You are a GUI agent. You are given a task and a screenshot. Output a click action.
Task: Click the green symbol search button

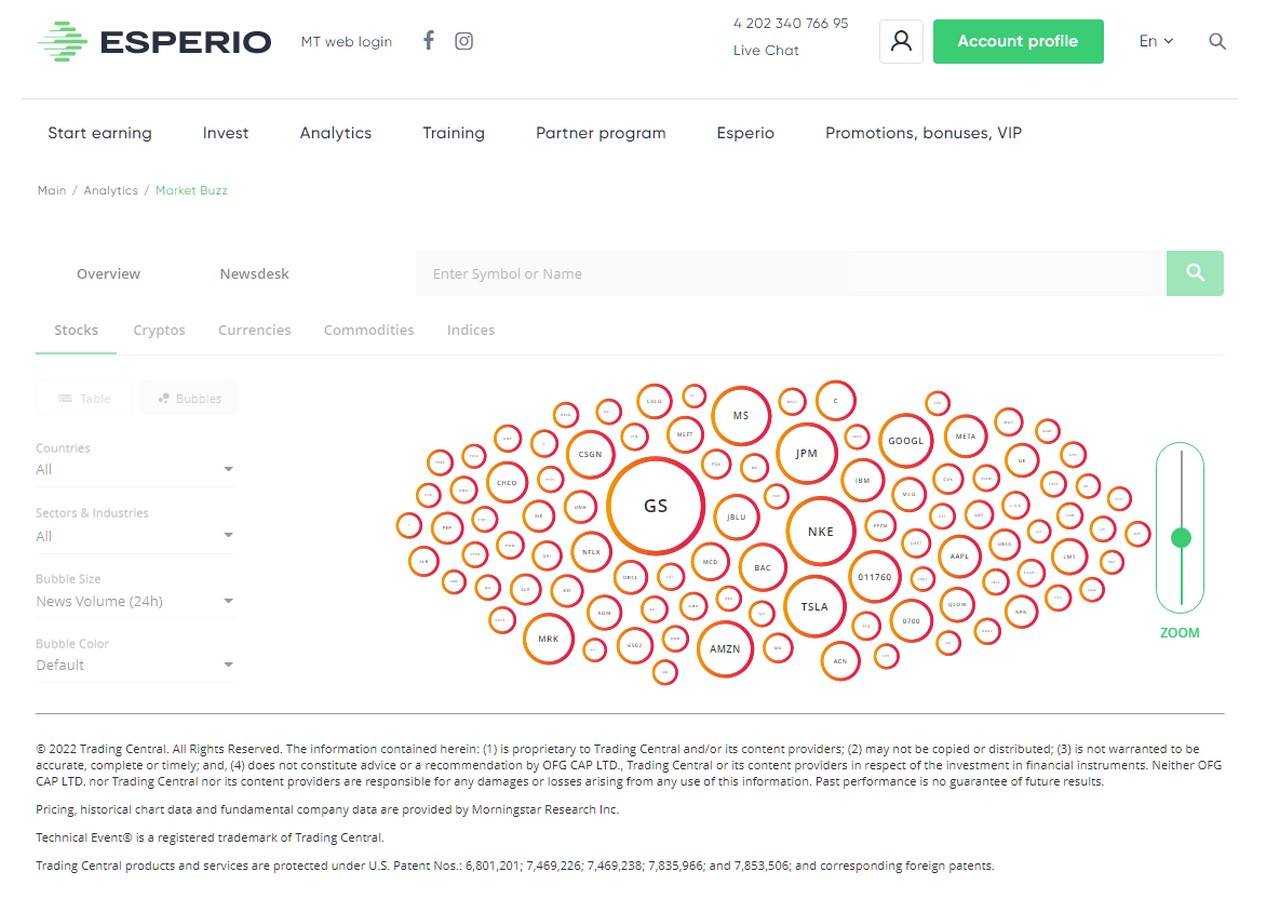[1194, 273]
